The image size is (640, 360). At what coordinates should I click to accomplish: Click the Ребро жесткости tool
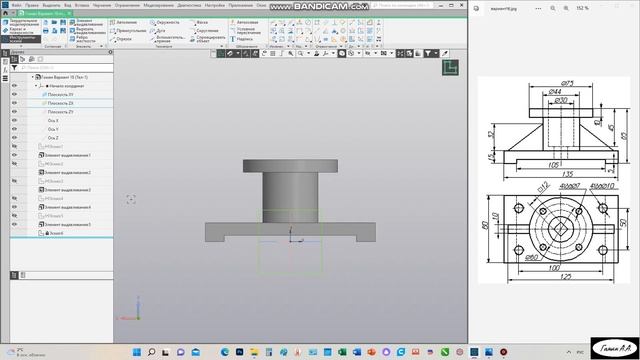point(83,39)
